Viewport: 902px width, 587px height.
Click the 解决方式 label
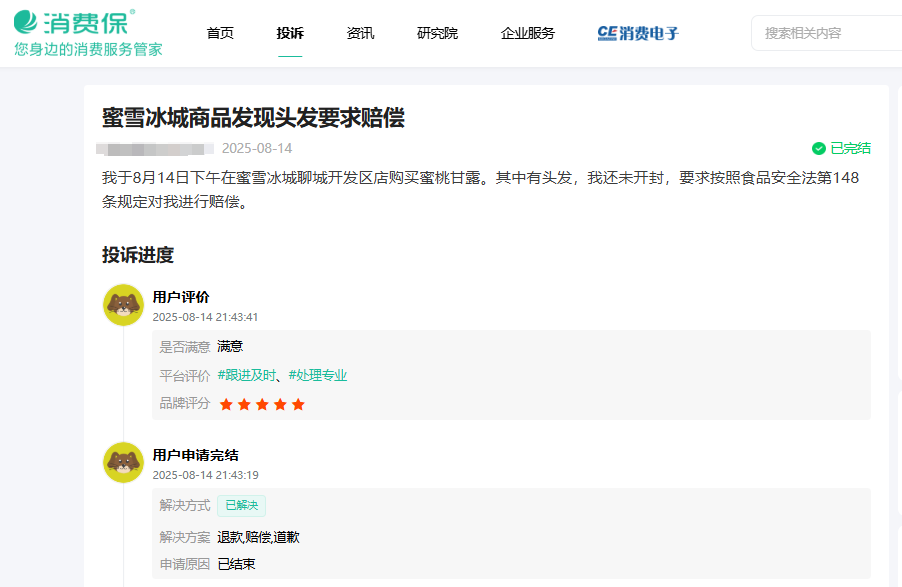[x=185, y=505]
